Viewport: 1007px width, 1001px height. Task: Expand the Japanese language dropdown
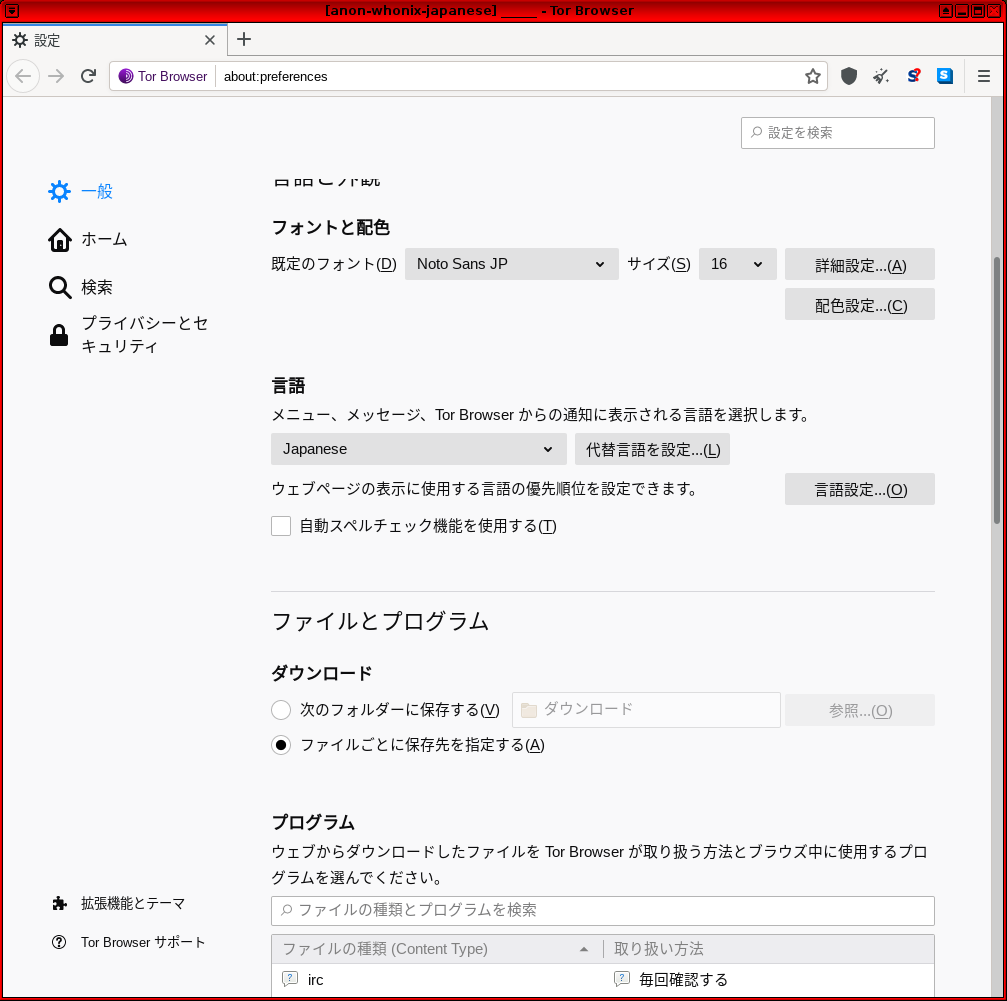(x=419, y=449)
